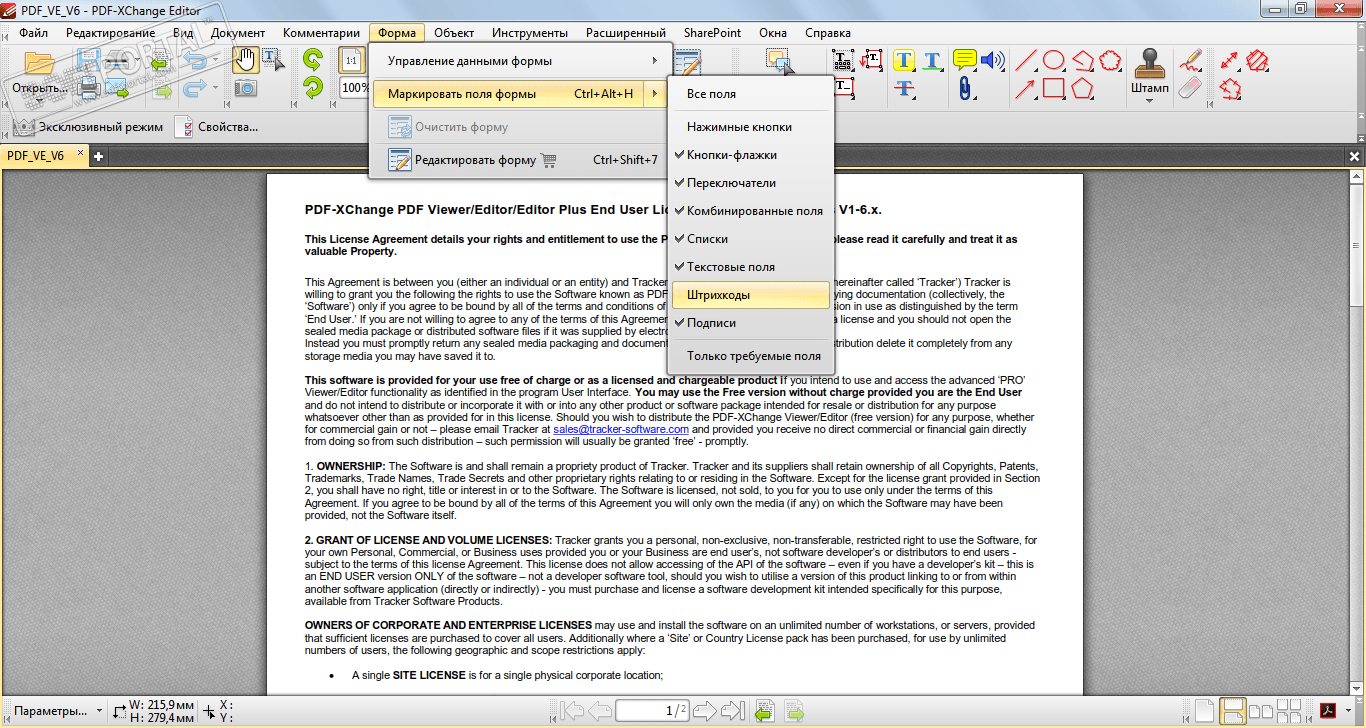The height and width of the screenshot is (728, 1366).
Task: Select the Hand tool
Action: [245, 60]
